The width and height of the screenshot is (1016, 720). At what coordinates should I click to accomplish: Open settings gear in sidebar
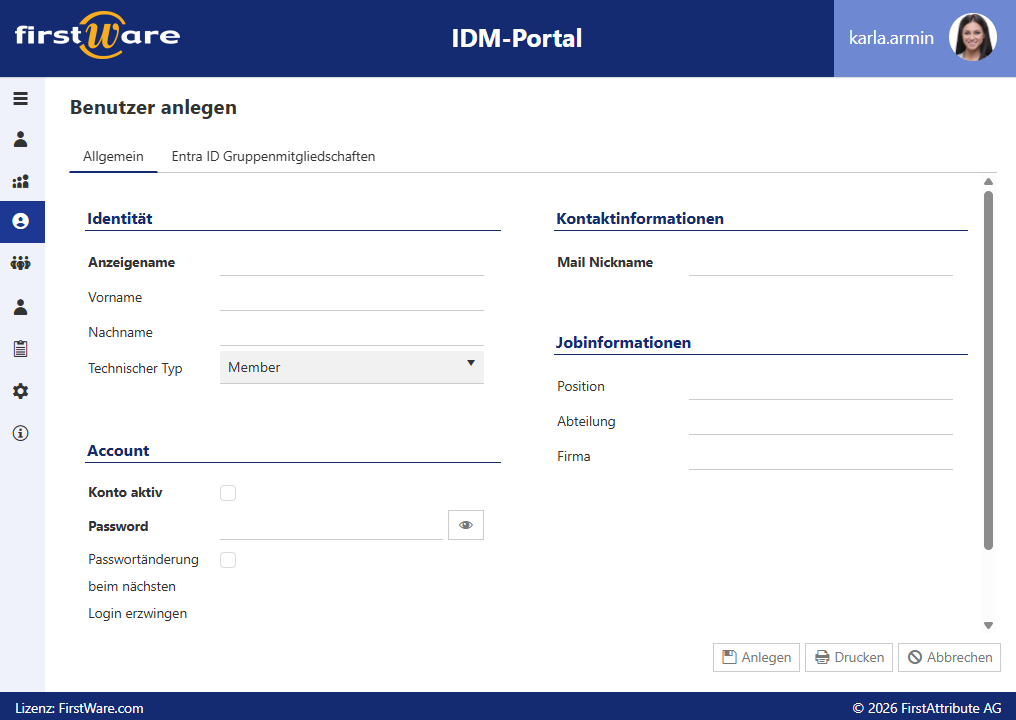[21, 391]
